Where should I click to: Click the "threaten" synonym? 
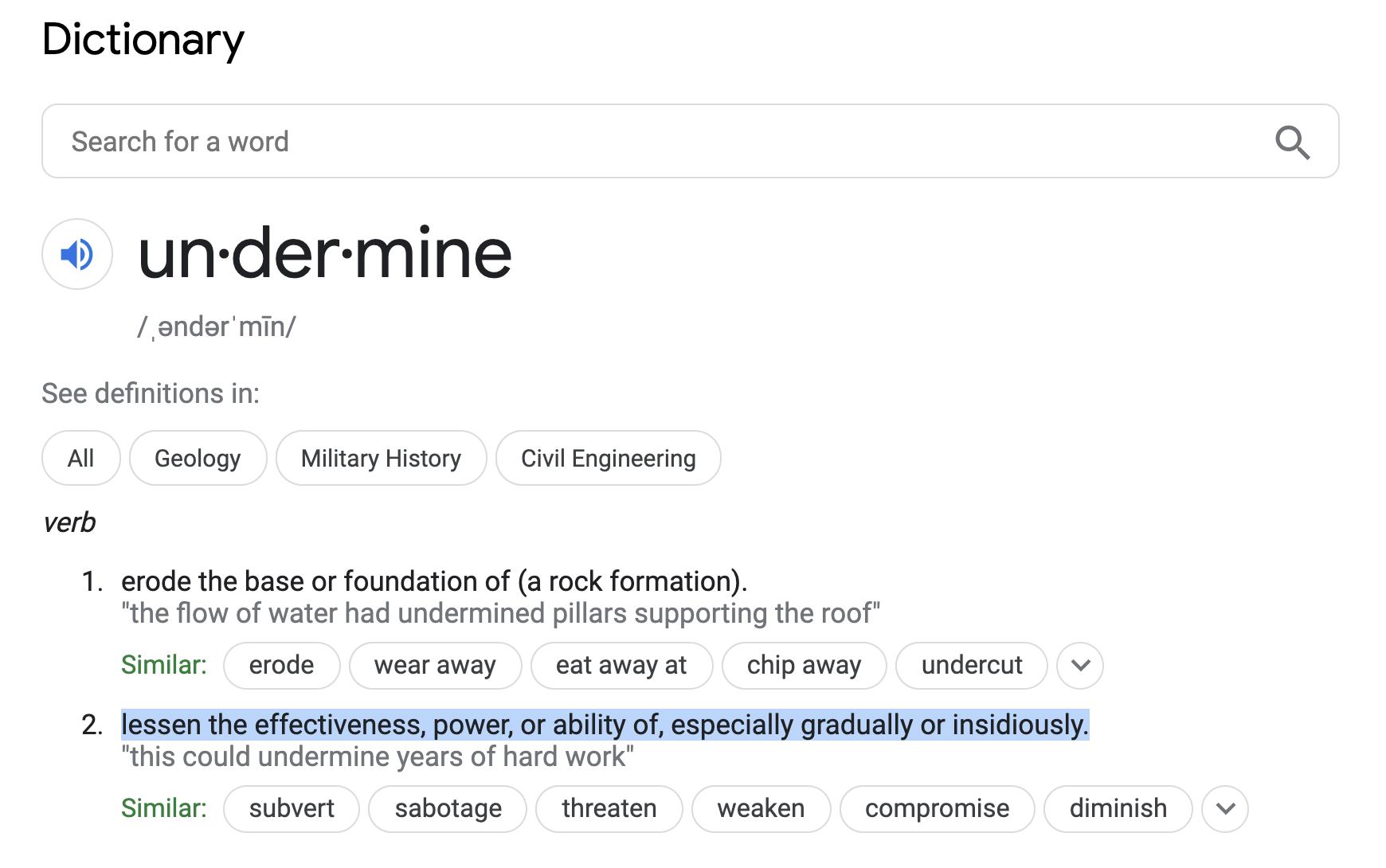tap(609, 808)
